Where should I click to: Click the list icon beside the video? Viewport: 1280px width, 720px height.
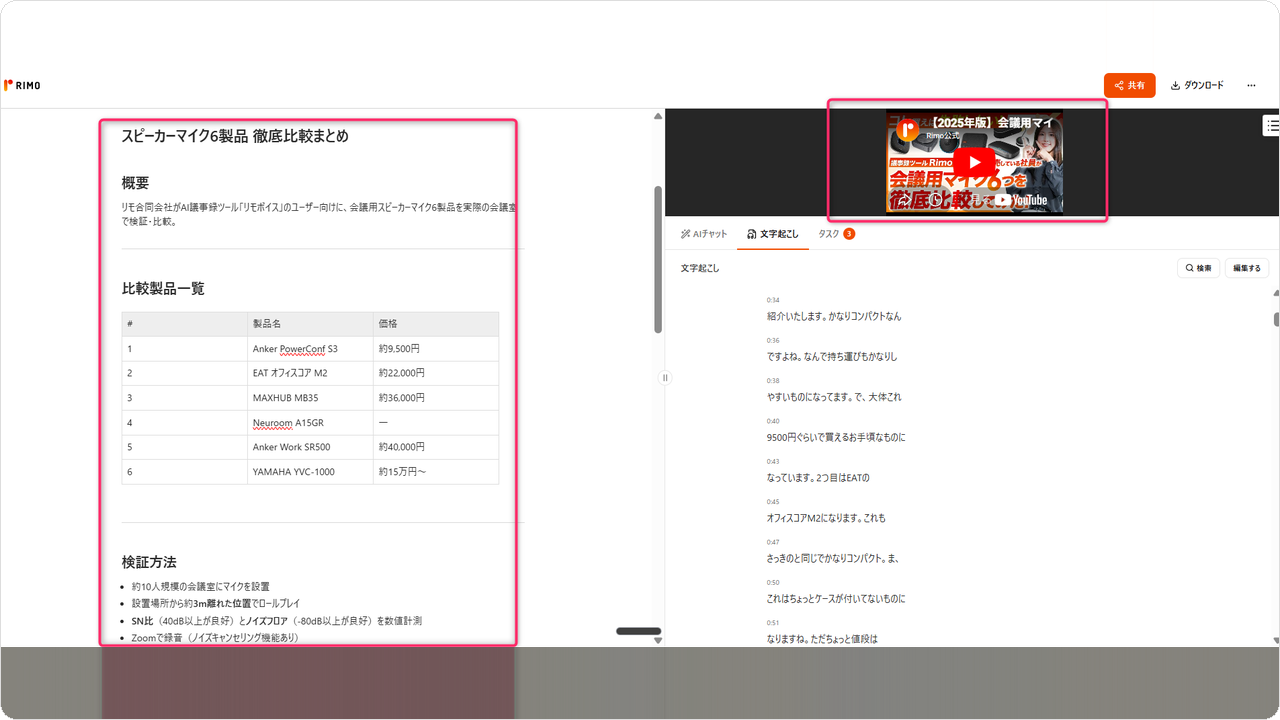coord(1271,125)
